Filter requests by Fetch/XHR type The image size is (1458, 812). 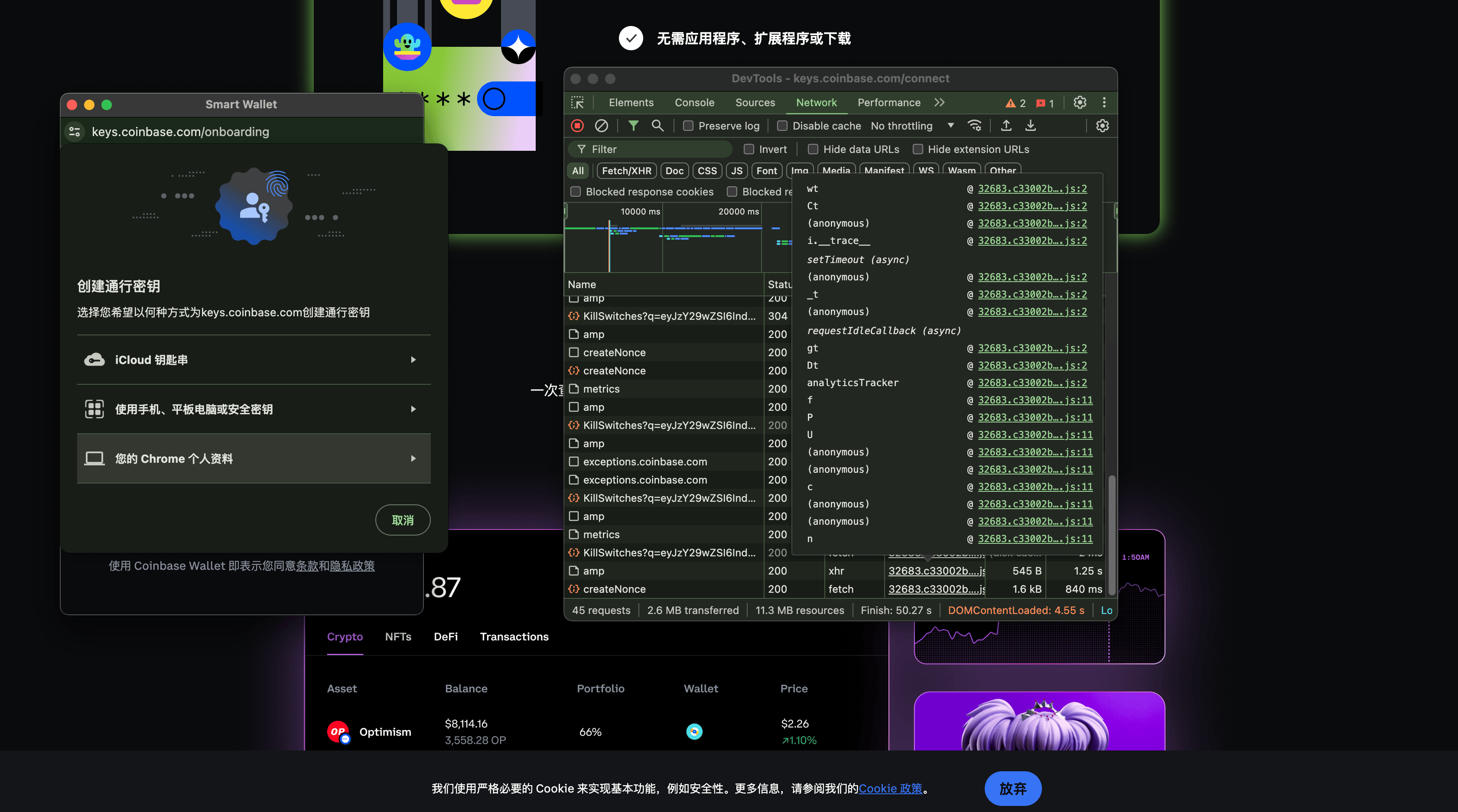(x=627, y=171)
